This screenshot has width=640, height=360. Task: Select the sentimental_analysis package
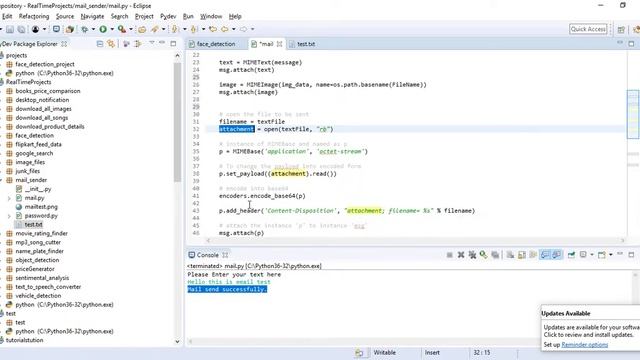(x=42, y=278)
